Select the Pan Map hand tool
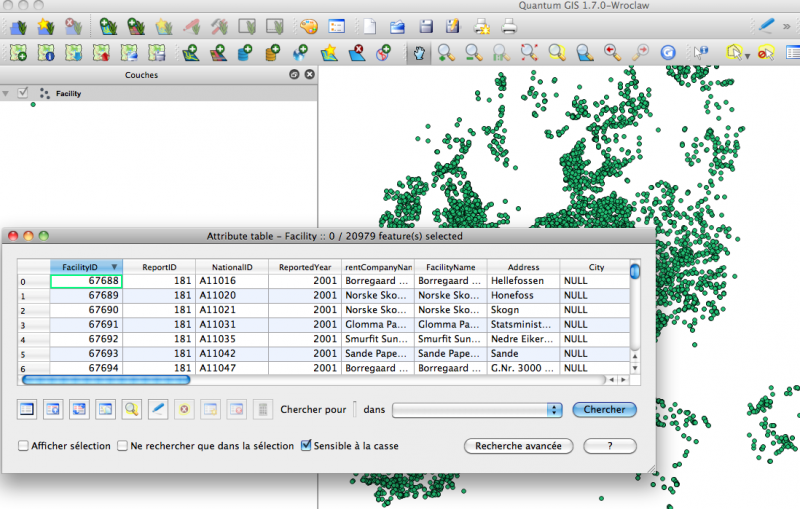 click(x=420, y=51)
